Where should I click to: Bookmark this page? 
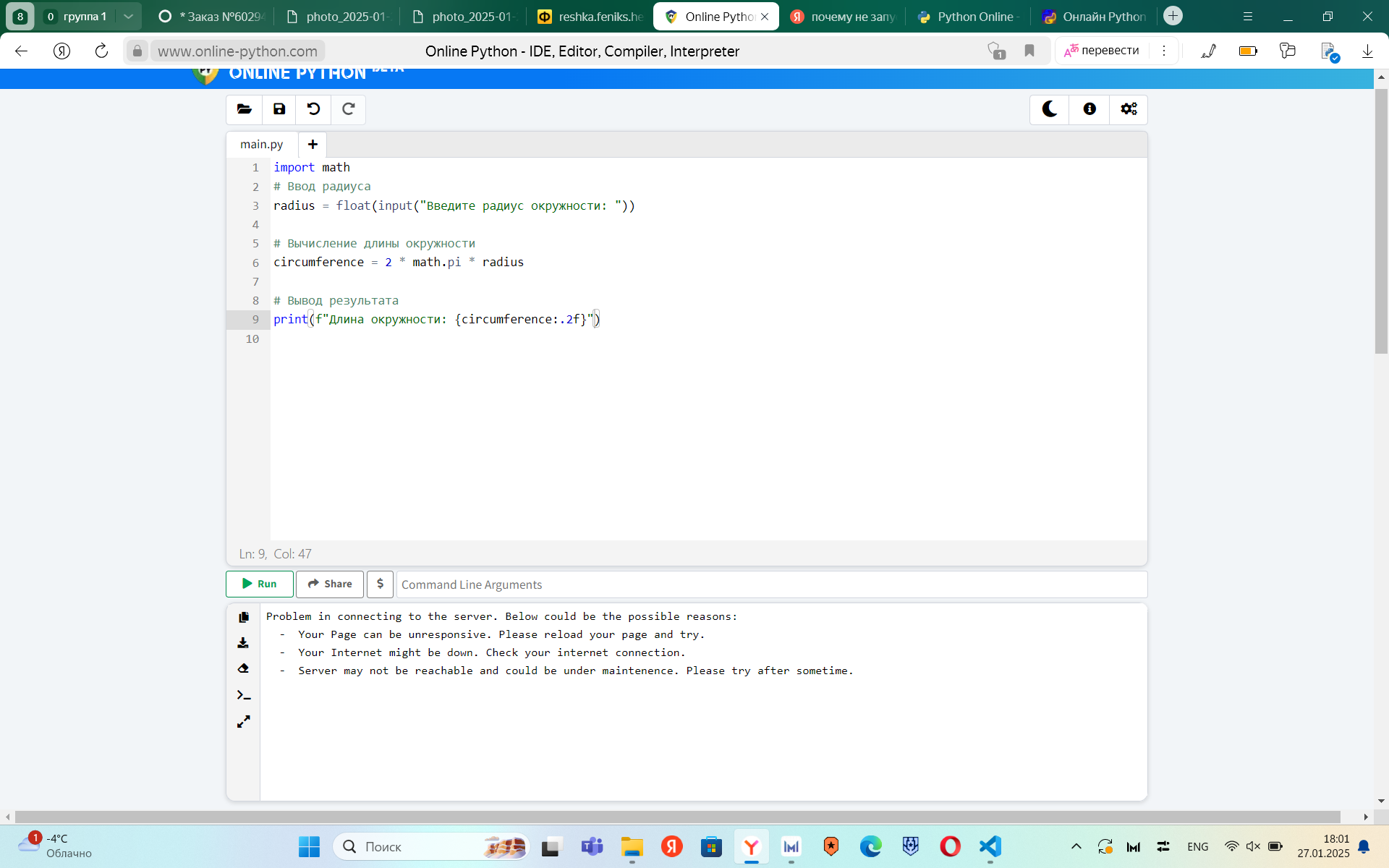1029,51
